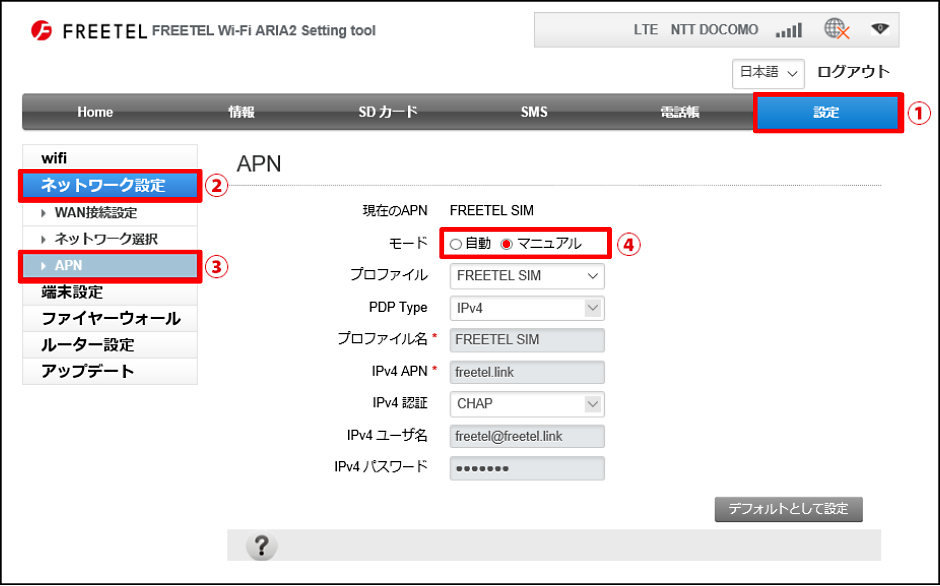Go to the Home tab

pos(95,112)
